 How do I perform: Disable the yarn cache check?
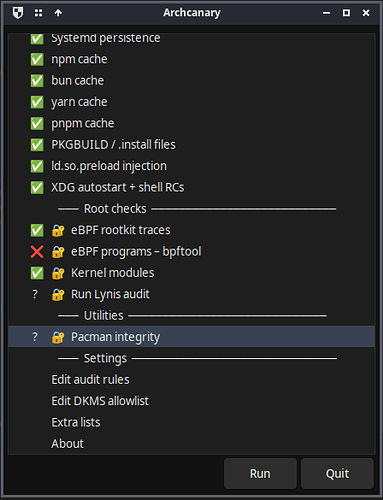(x=37, y=102)
